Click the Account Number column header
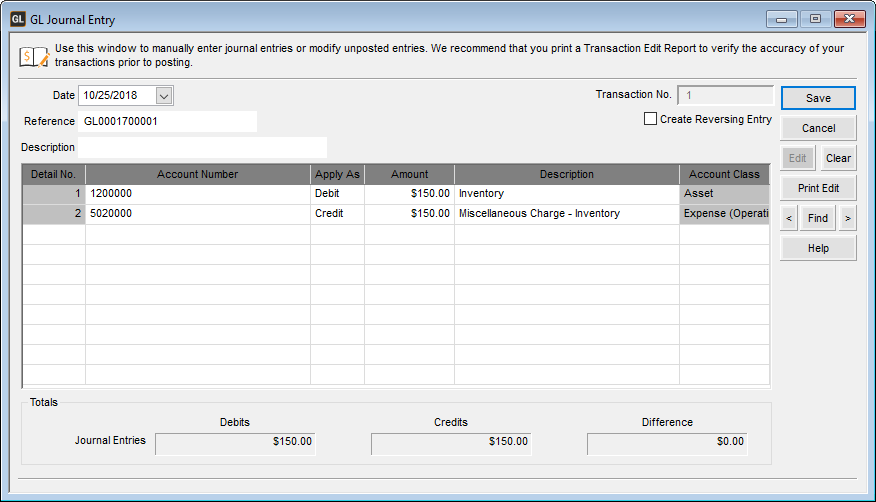This screenshot has width=876, height=502. click(197, 174)
